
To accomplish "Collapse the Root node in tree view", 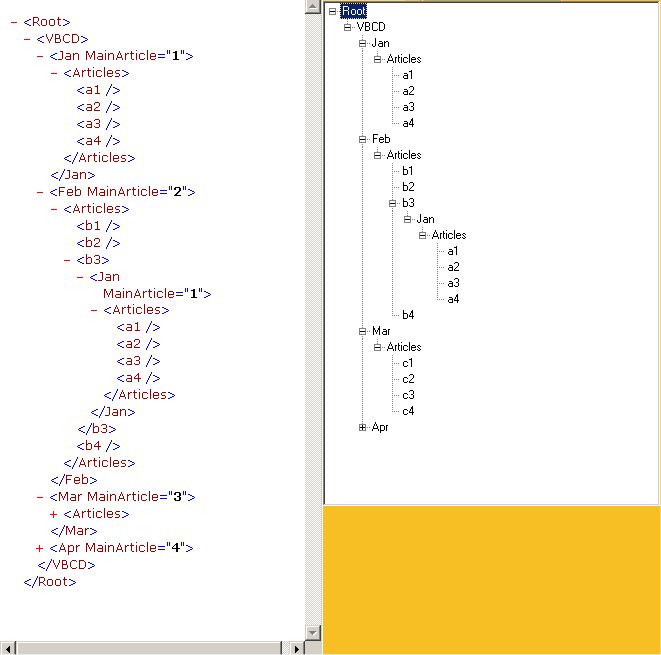I will (x=332, y=11).
